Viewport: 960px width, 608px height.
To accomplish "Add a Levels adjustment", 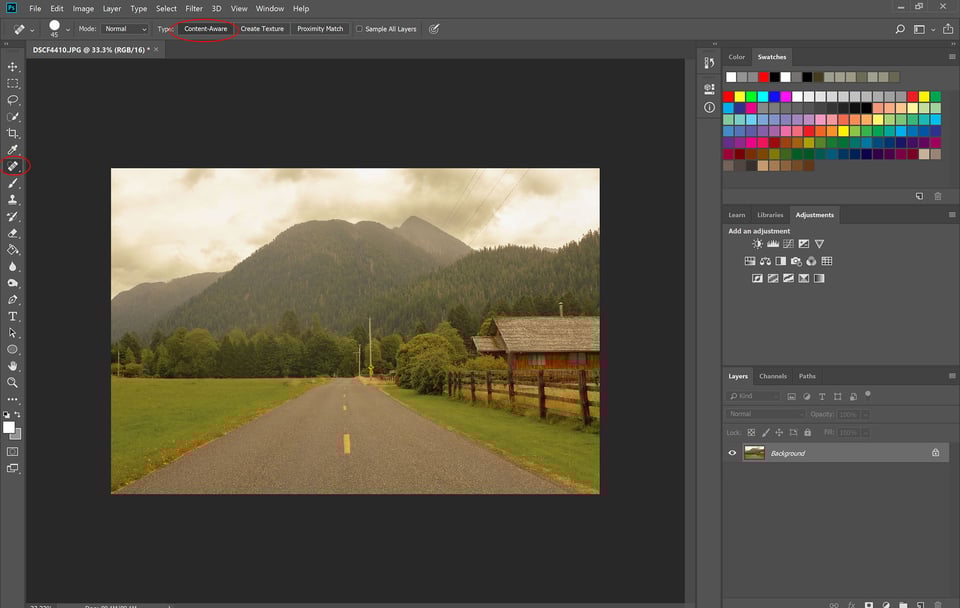I will (773, 244).
